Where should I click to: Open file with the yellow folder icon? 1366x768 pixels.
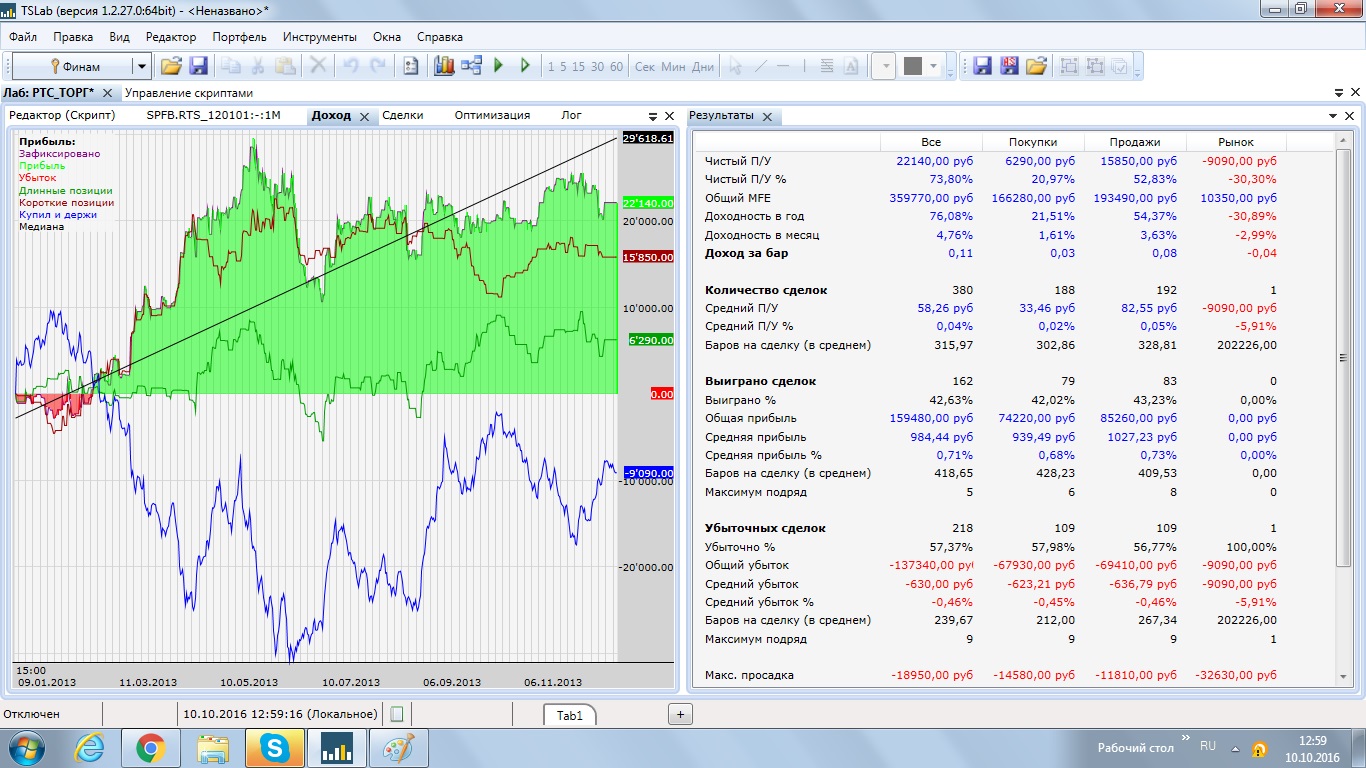[x=171, y=66]
